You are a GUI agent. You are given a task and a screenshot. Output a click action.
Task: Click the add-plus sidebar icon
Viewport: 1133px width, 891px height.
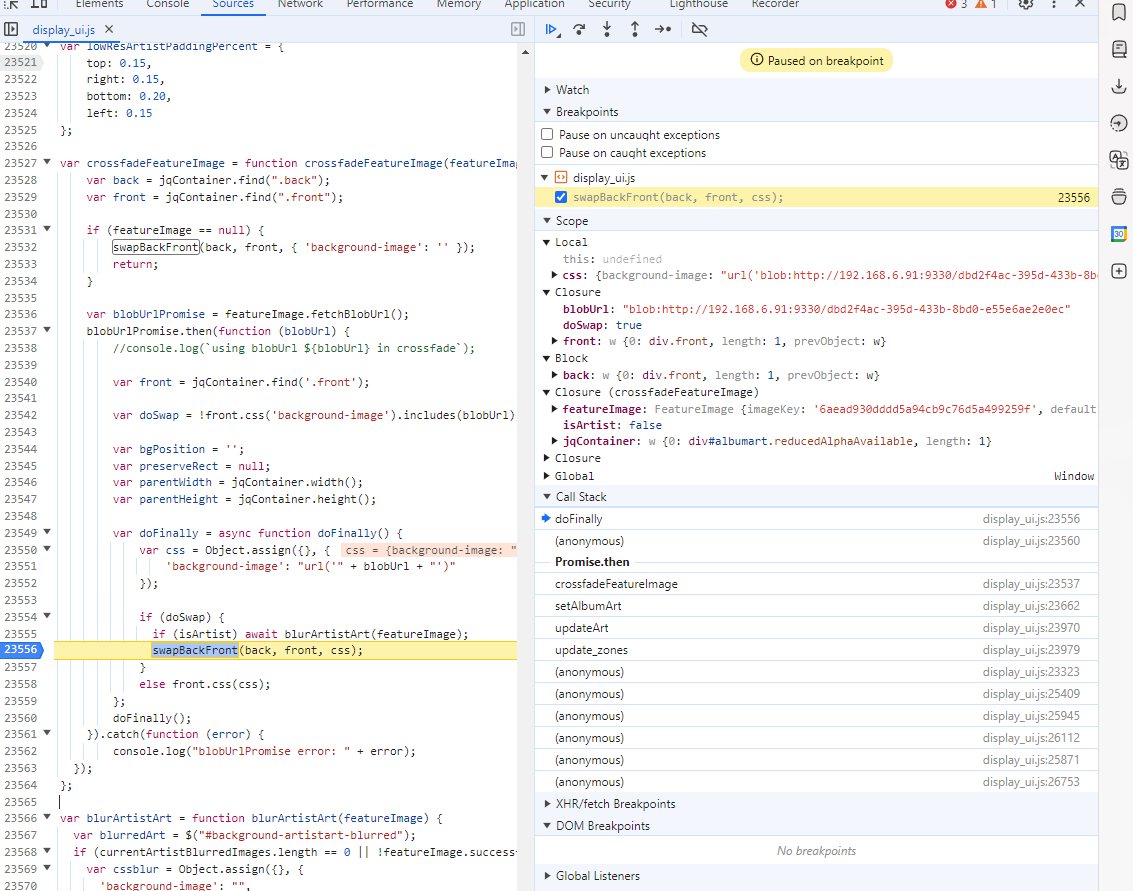point(1119,271)
